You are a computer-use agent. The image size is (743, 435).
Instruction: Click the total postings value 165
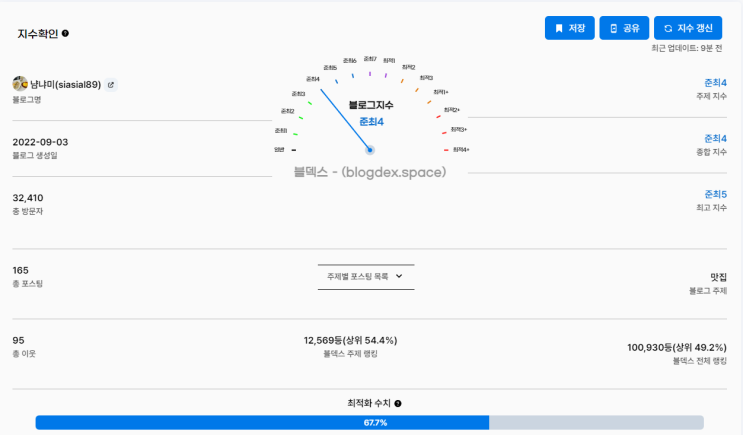[x=20, y=270]
